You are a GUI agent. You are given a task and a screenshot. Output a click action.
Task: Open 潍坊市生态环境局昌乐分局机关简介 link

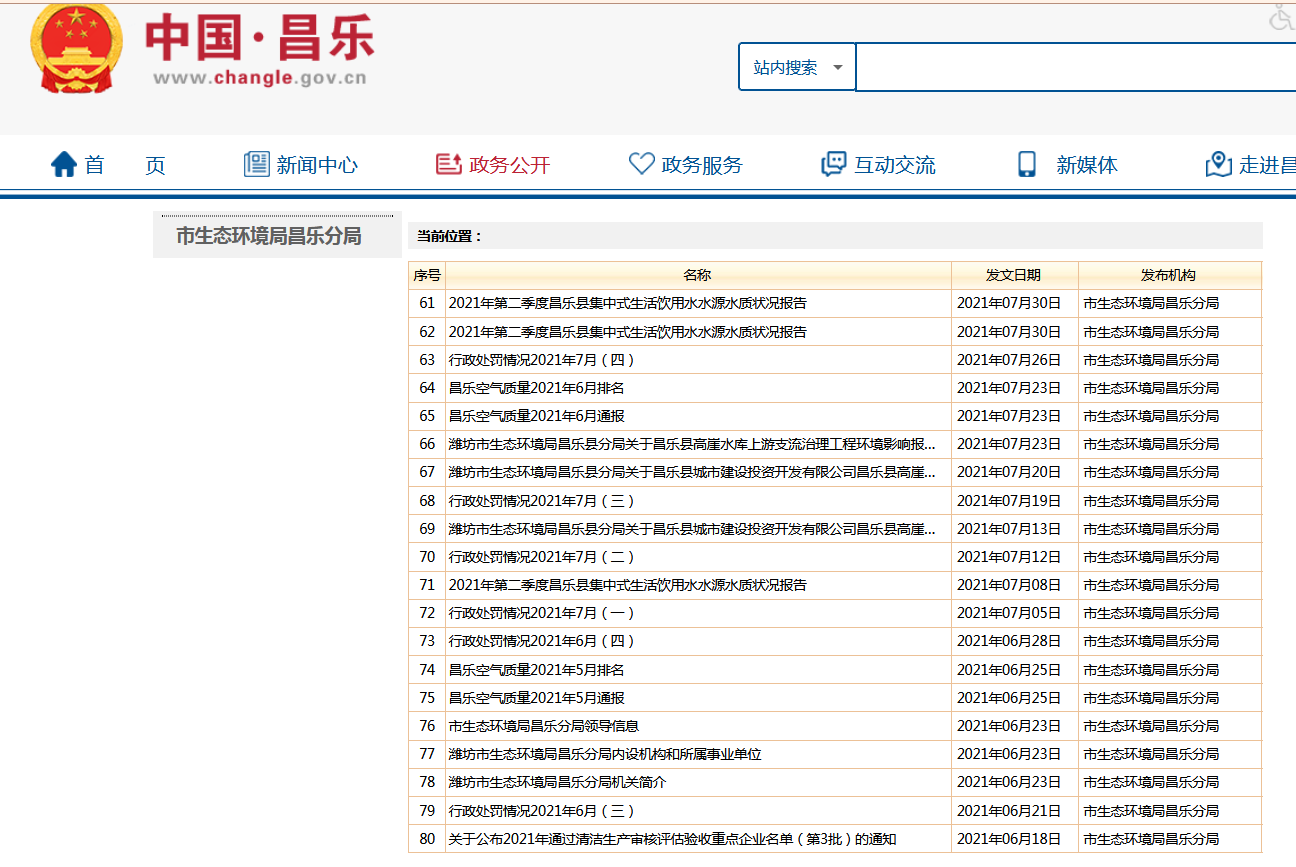(557, 782)
